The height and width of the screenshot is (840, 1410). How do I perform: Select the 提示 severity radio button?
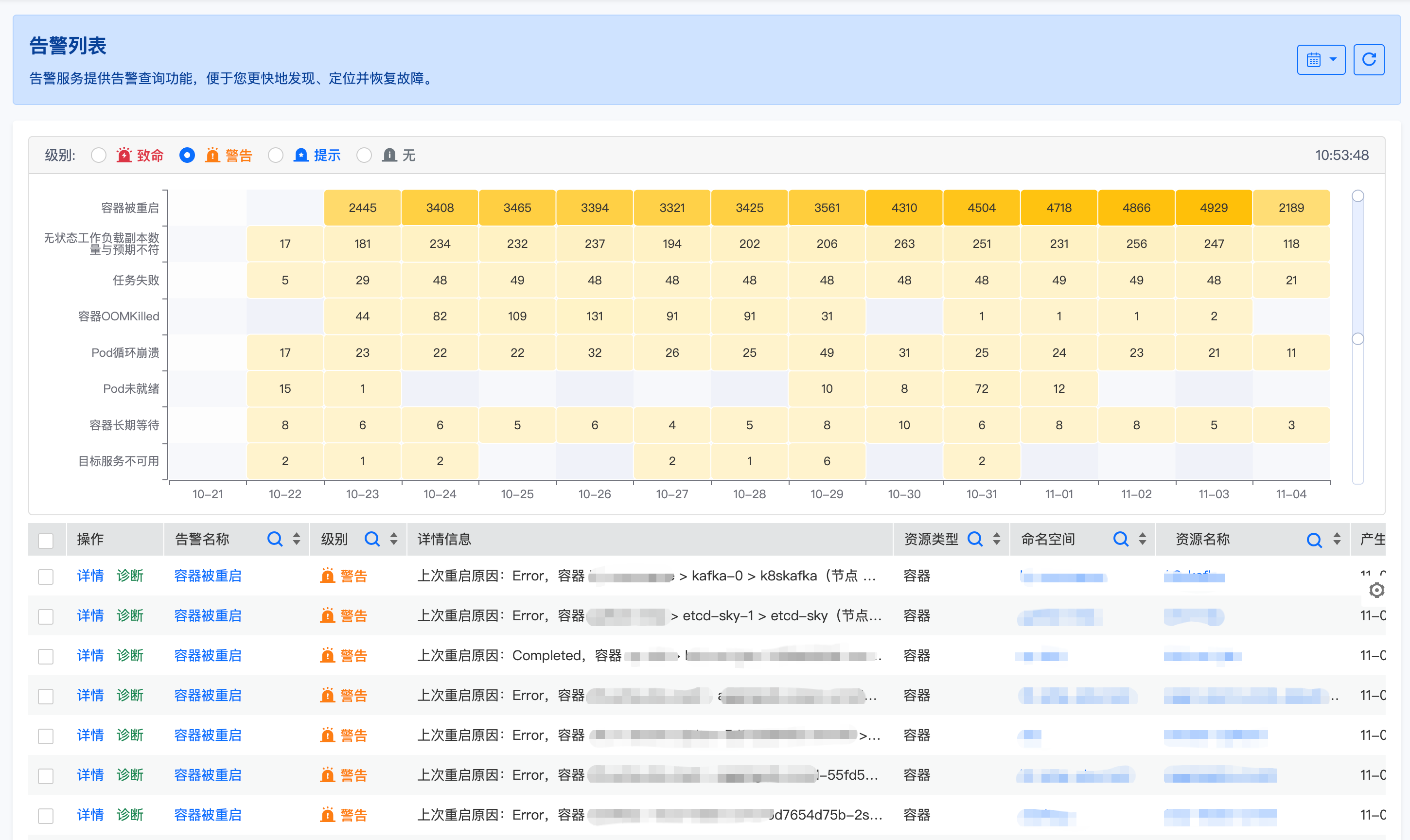tap(276, 155)
